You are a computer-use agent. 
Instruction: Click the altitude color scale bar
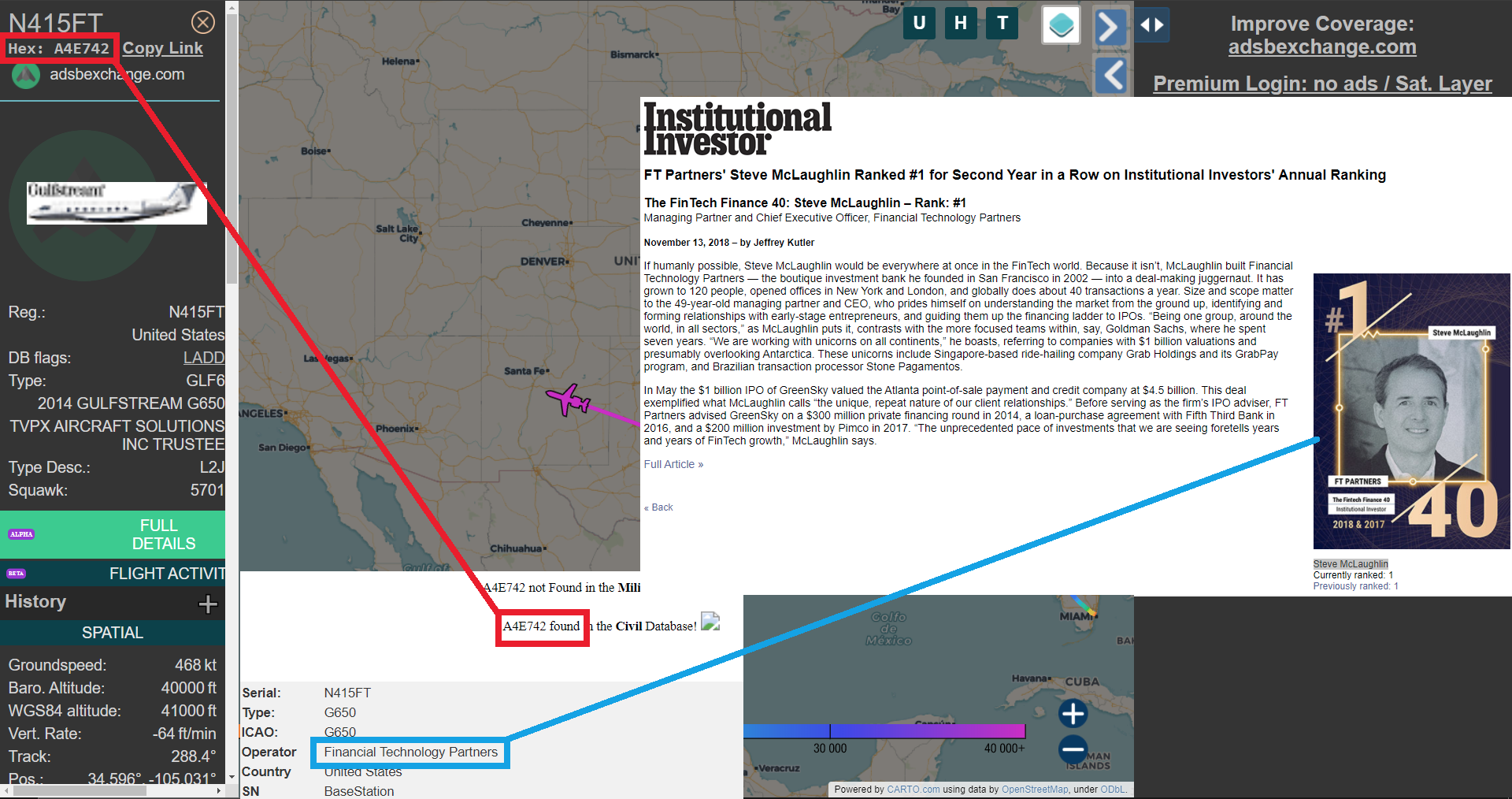884,731
